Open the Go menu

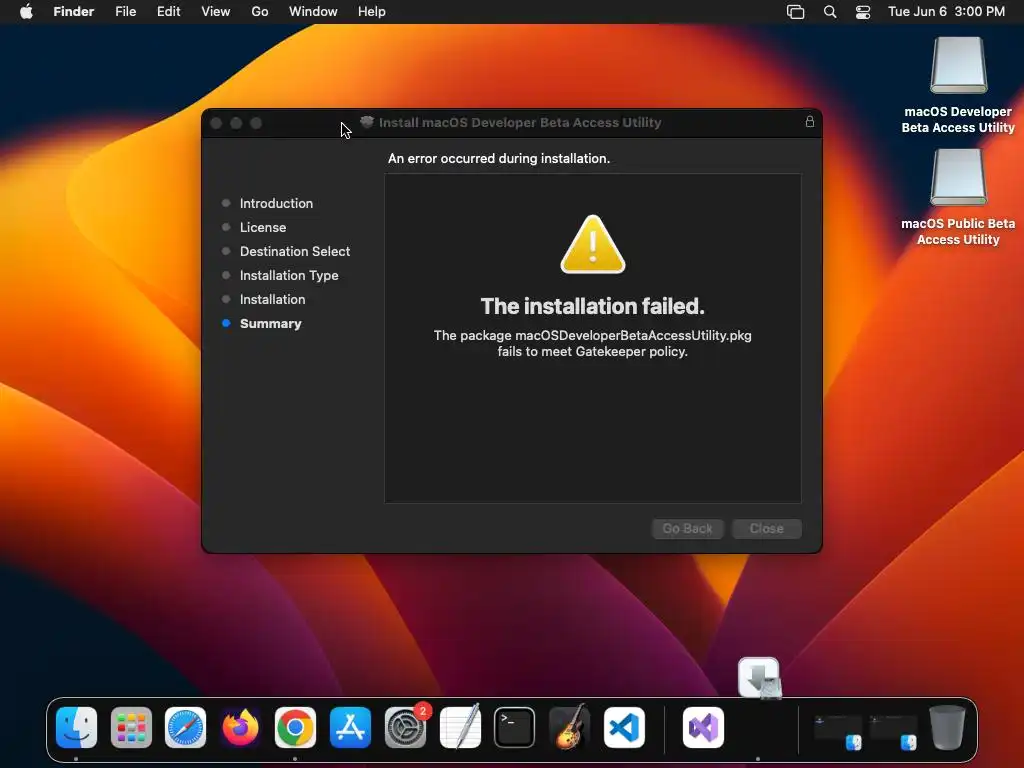(260, 12)
